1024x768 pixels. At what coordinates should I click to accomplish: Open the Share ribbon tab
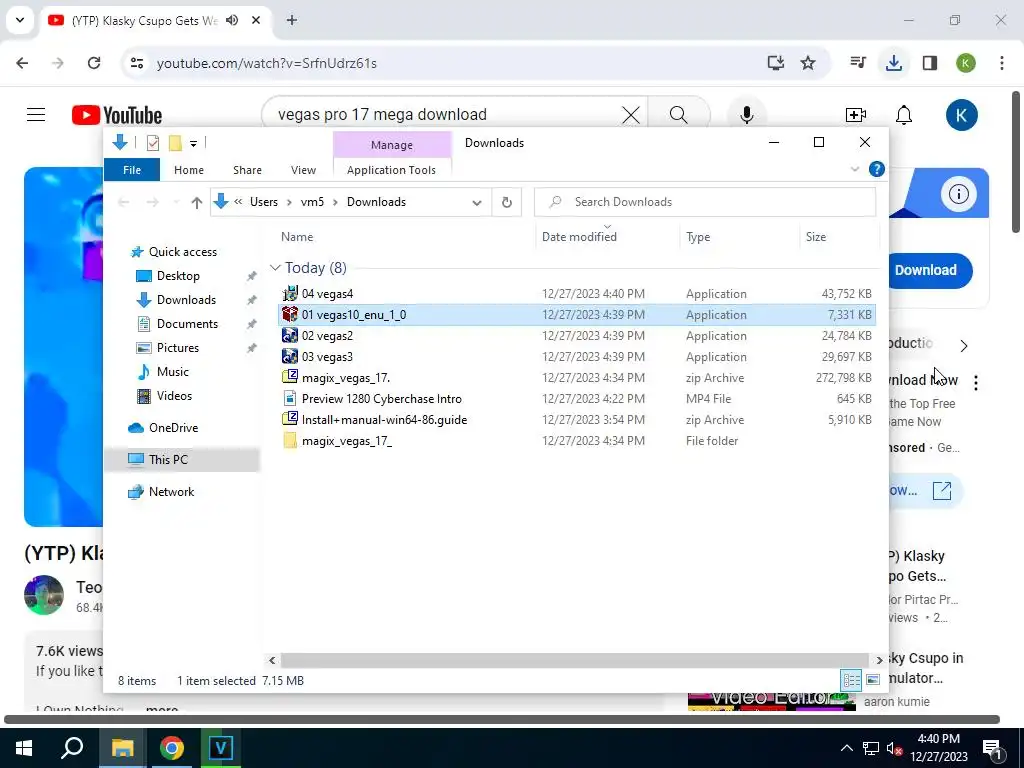click(248, 170)
